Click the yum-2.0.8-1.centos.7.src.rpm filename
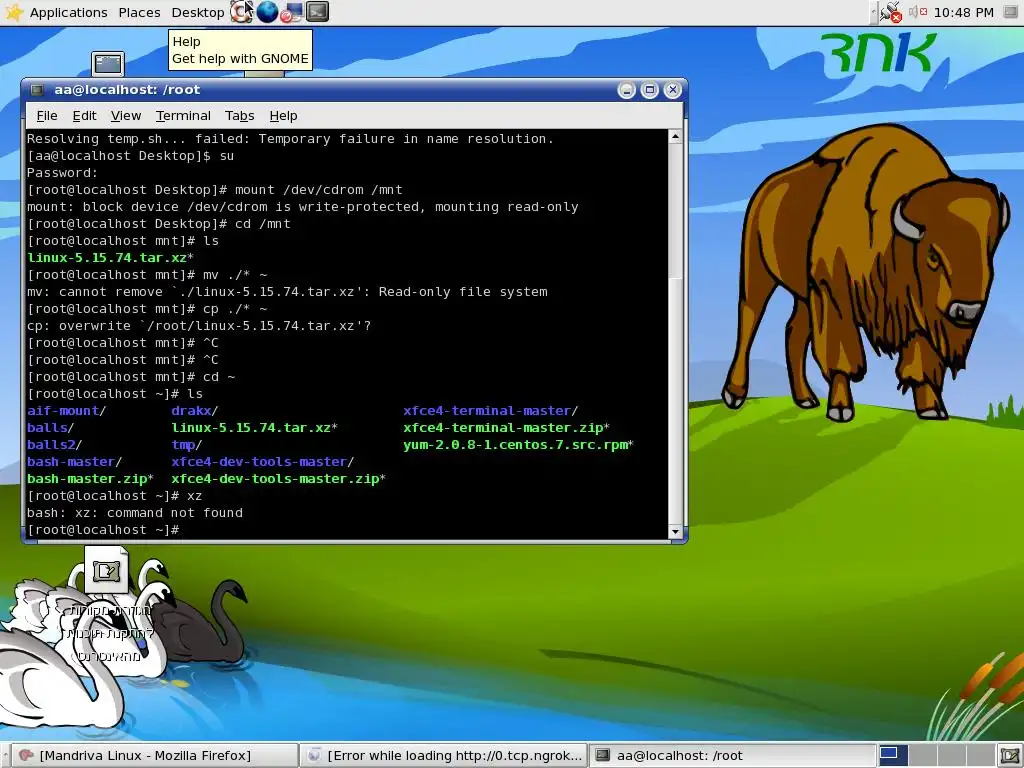Viewport: 1024px width, 768px height. tap(515, 445)
